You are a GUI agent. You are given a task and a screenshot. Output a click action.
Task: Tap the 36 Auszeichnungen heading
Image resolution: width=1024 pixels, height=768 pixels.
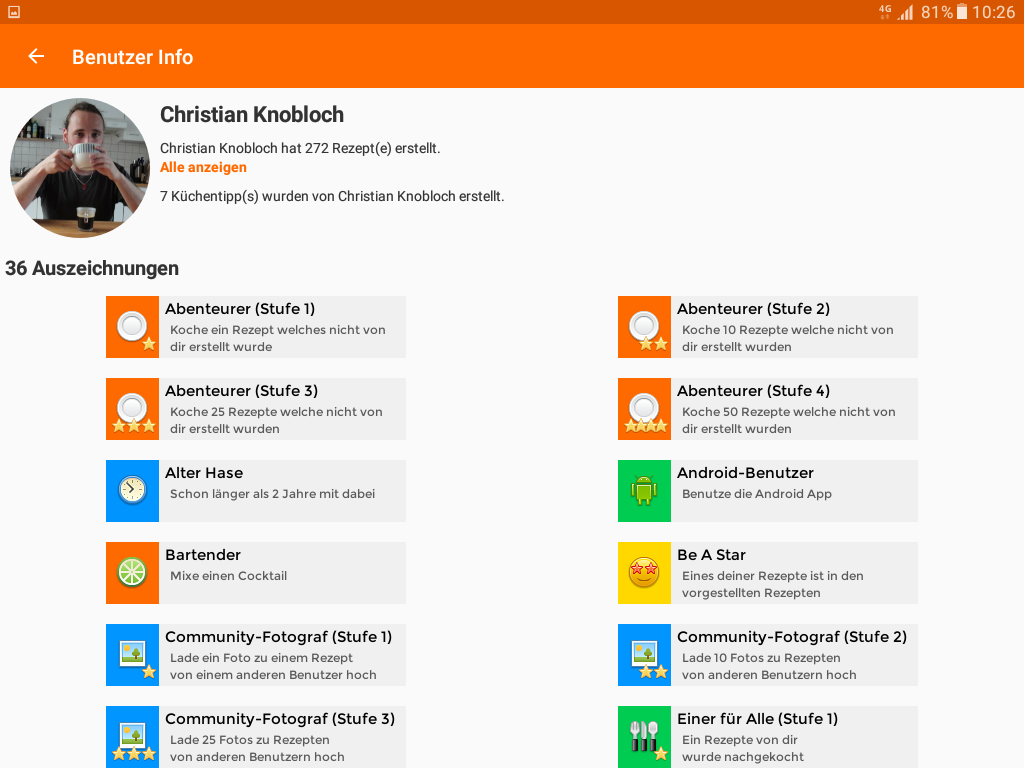click(92, 268)
